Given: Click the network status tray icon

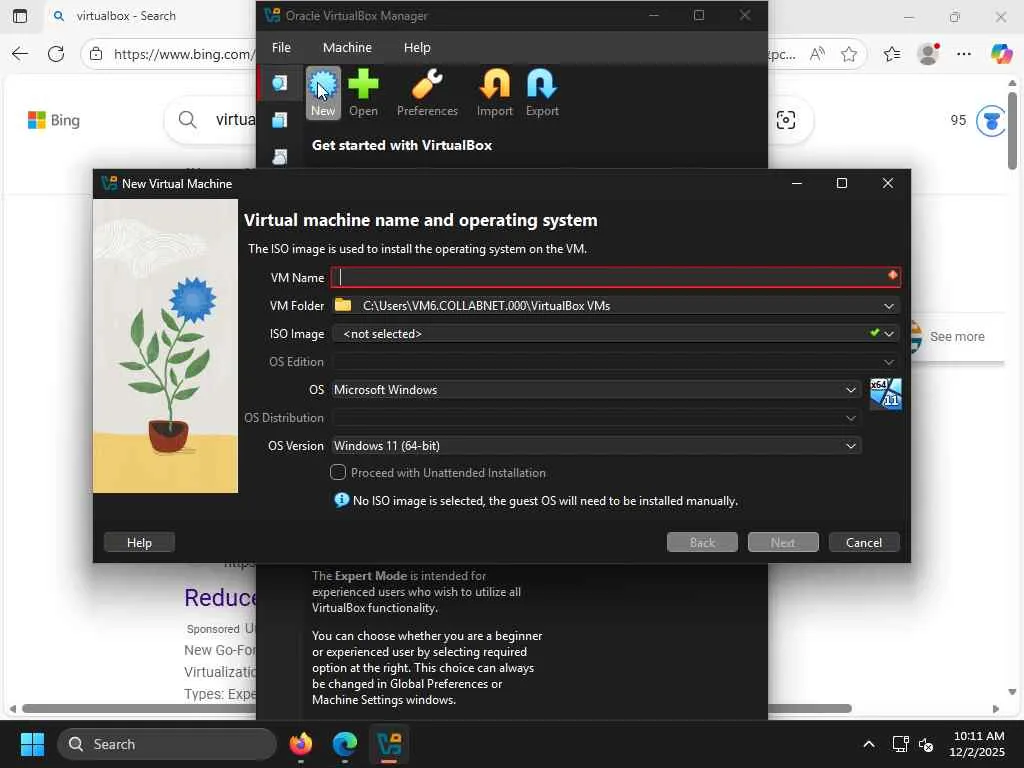Looking at the screenshot, I should click(901, 744).
